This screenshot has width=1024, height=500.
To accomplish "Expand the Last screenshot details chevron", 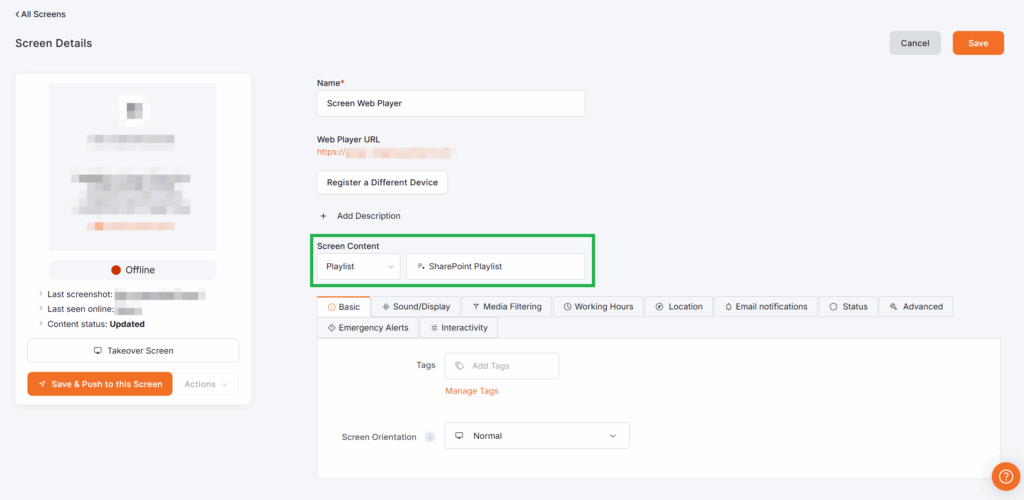I will pos(41,294).
